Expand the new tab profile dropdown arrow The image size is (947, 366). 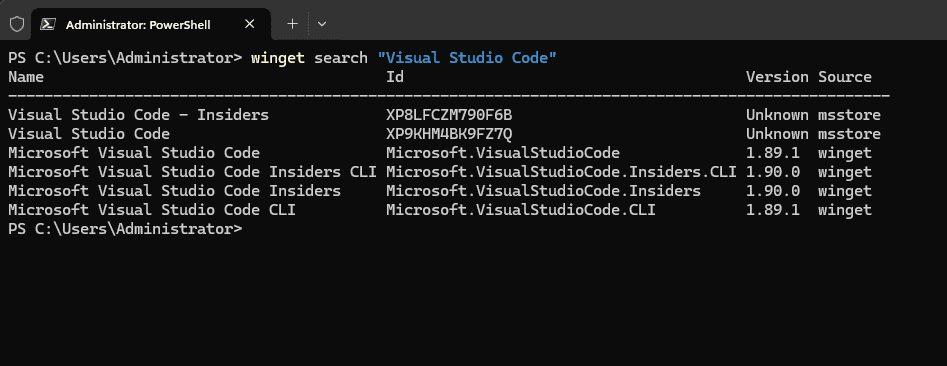pyautogui.click(x=322, y=24)
